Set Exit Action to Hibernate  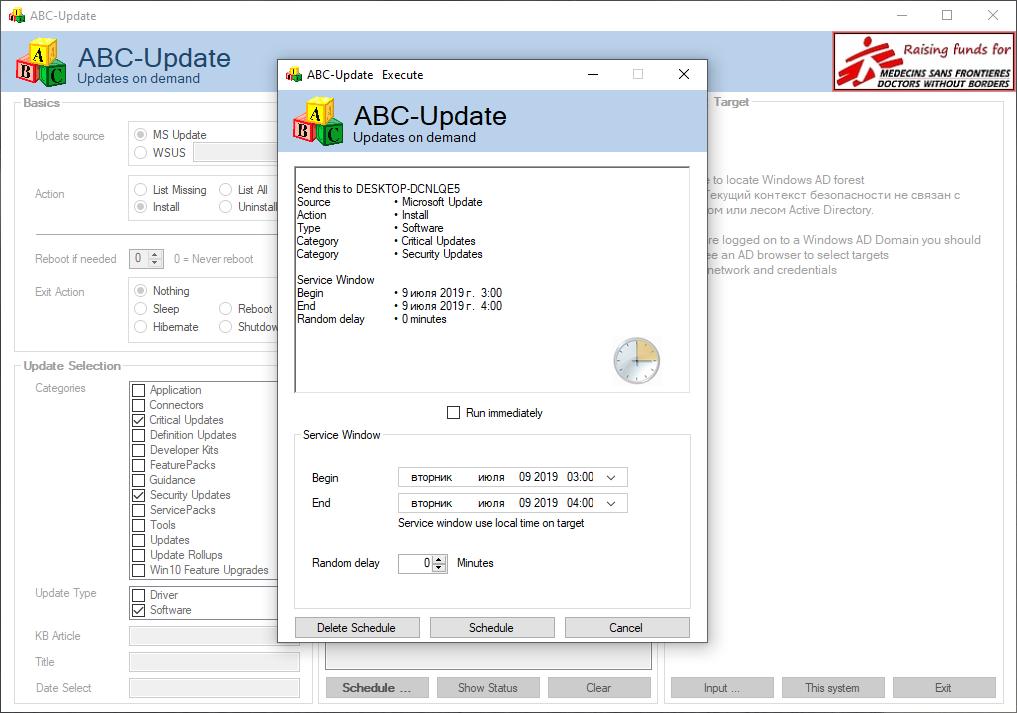pyautogui.click(x=140, y=327)
